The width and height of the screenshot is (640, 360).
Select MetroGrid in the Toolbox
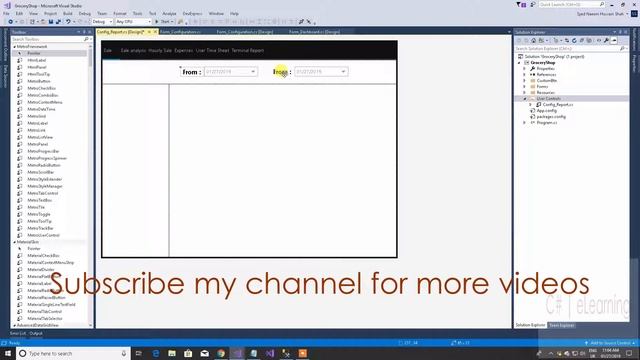tap(36, 116)
